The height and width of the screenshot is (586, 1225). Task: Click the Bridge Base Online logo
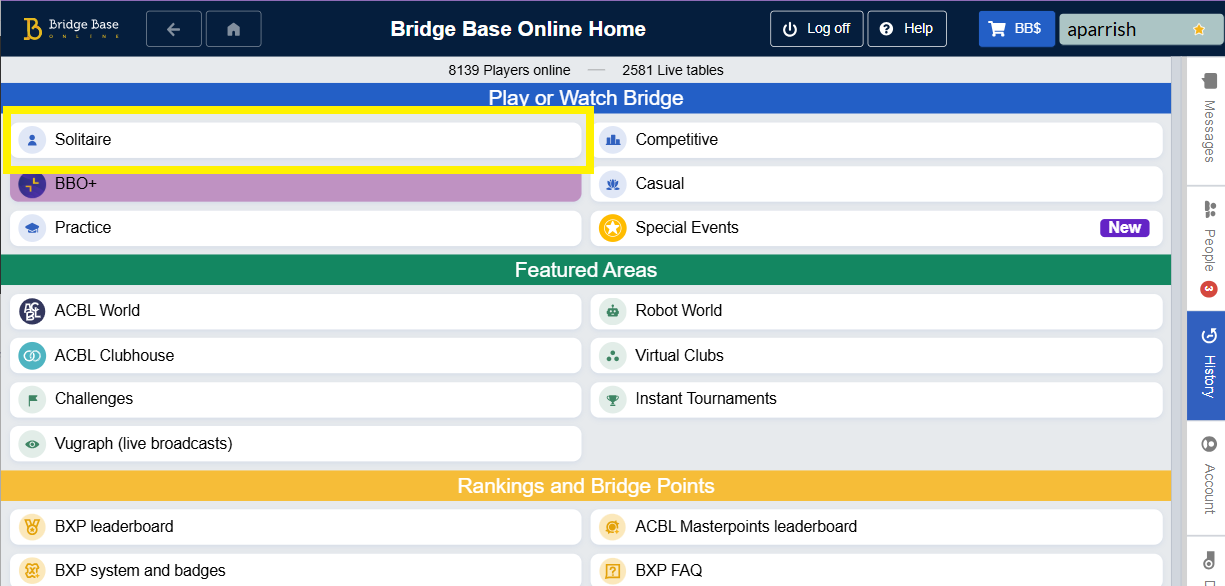[71, 29]
